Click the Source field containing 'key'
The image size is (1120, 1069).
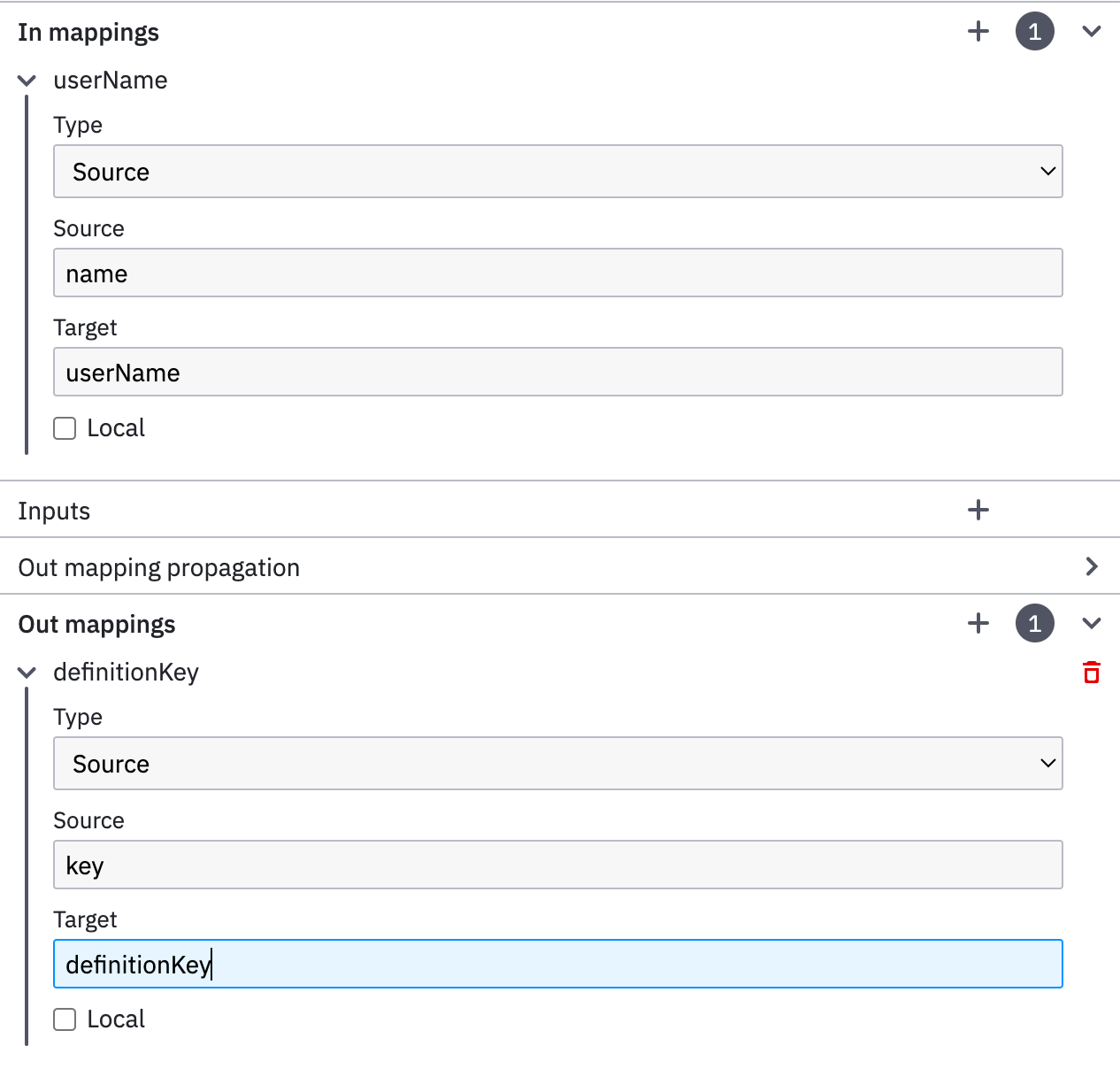point(557,865)
